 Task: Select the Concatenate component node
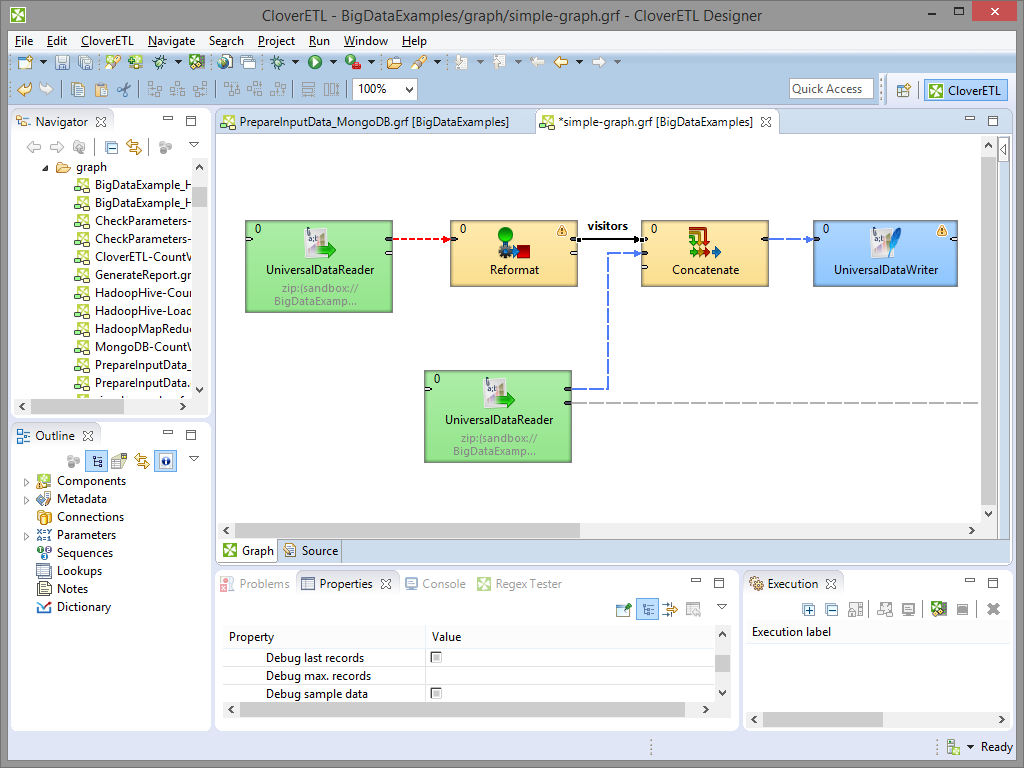(705, 253)
